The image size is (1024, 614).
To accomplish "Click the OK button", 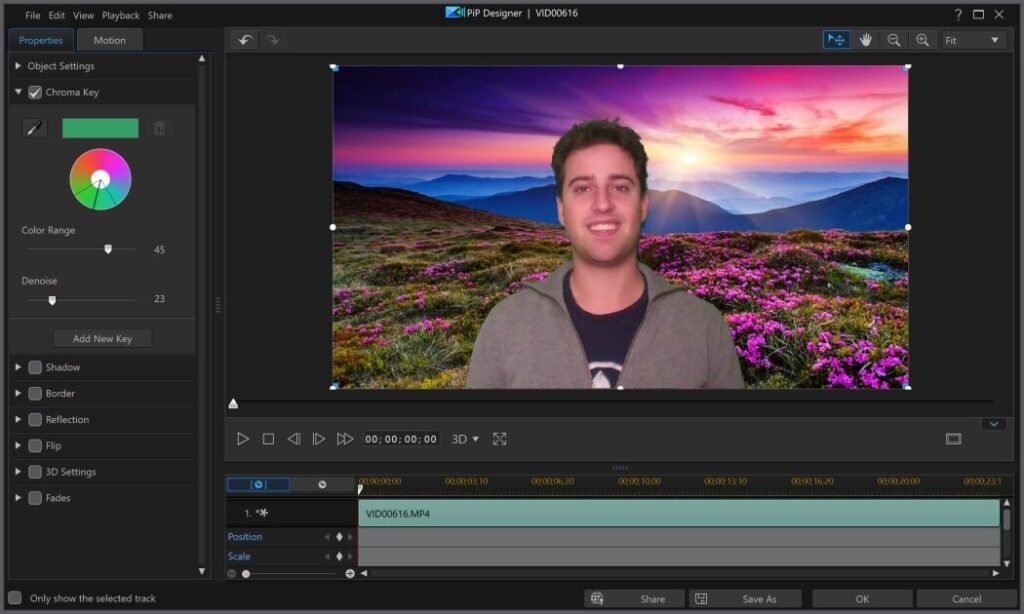I will (862, 598).
